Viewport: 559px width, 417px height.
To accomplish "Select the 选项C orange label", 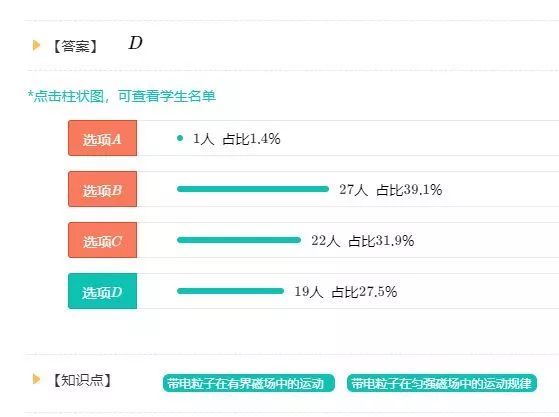I will [x=102, y=240].
